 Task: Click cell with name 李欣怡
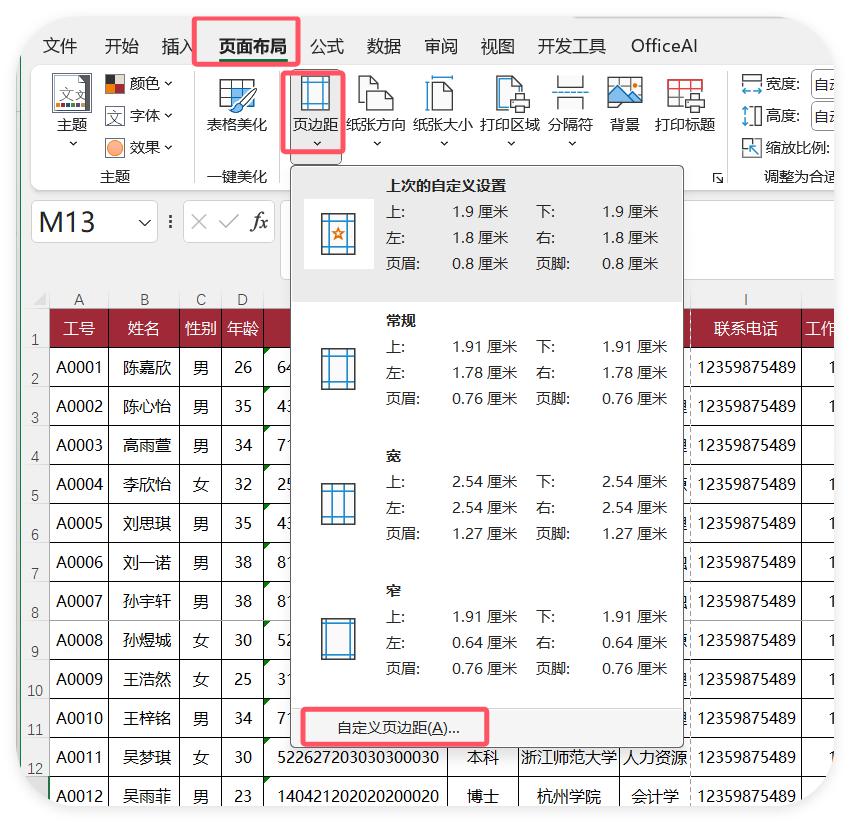pyautogui.click(x=144, y=484)
